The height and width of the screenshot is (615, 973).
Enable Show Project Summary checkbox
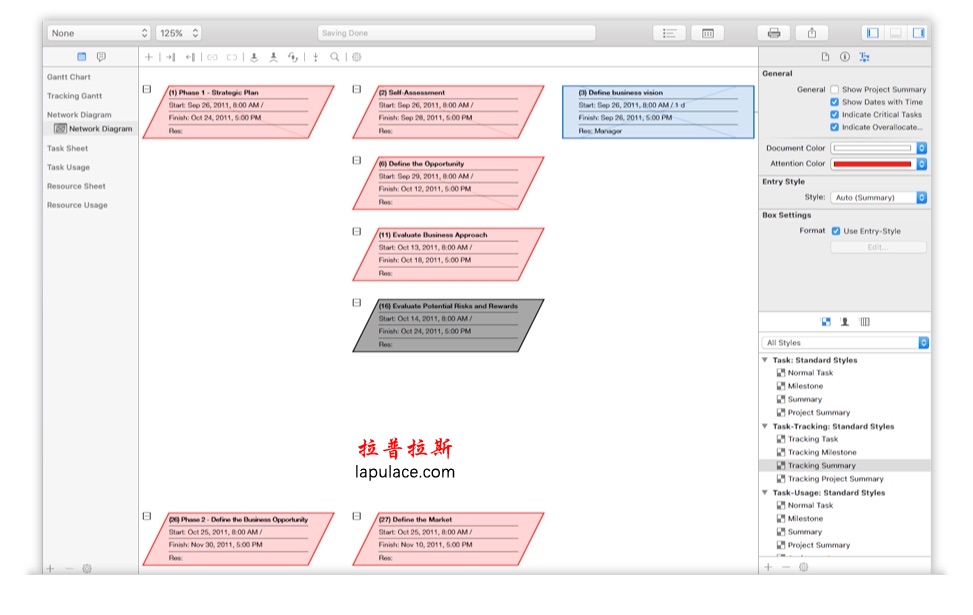[835, 89]
